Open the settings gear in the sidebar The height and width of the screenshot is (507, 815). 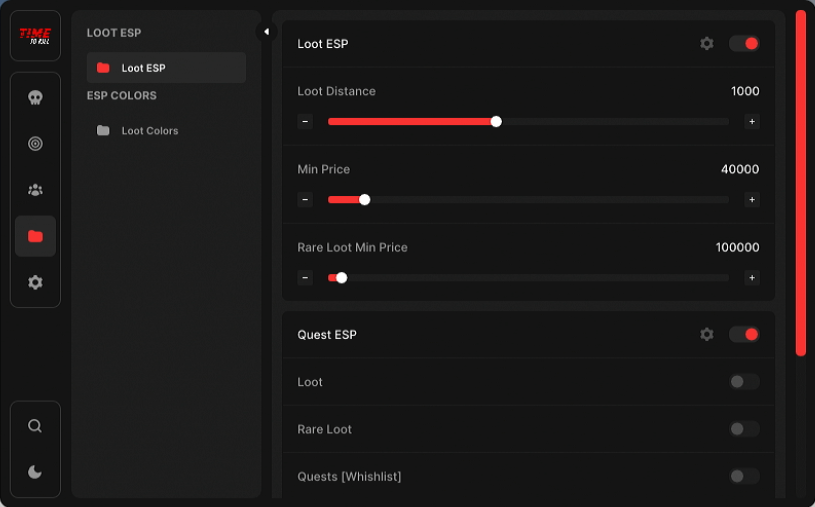pos(35,283)
